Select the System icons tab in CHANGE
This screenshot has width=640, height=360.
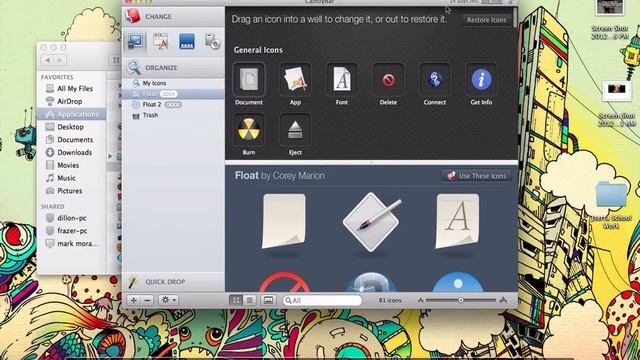[x=135, y=42]
